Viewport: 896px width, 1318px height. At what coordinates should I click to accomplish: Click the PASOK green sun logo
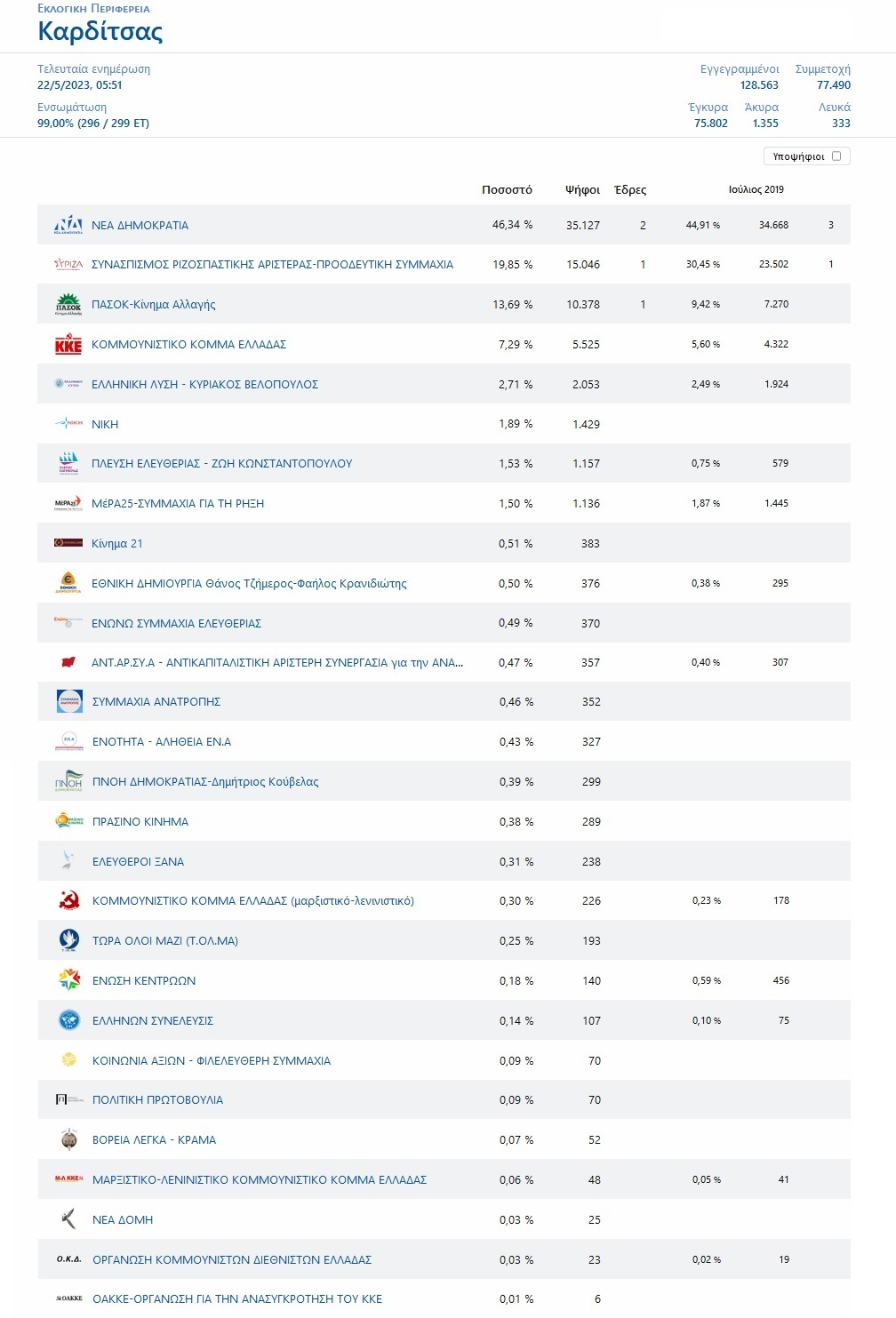(68, 305)
